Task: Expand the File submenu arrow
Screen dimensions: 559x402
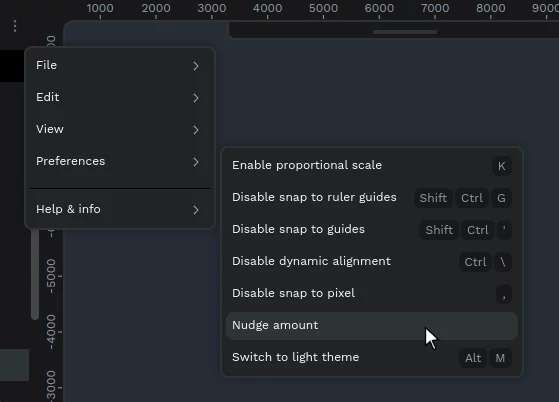Action: tap(196, 66)
